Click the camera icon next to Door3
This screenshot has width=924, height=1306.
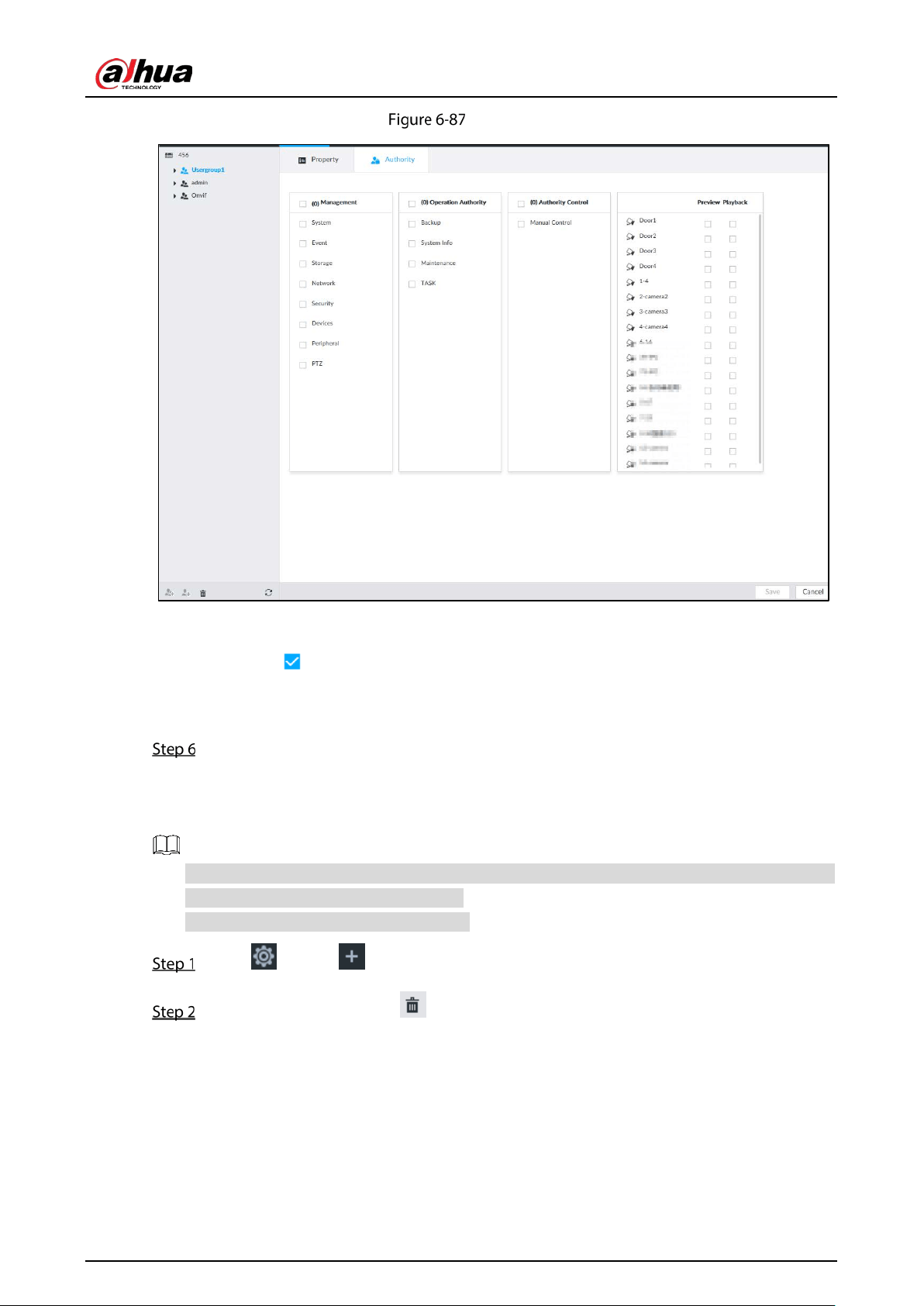[631, 252]
